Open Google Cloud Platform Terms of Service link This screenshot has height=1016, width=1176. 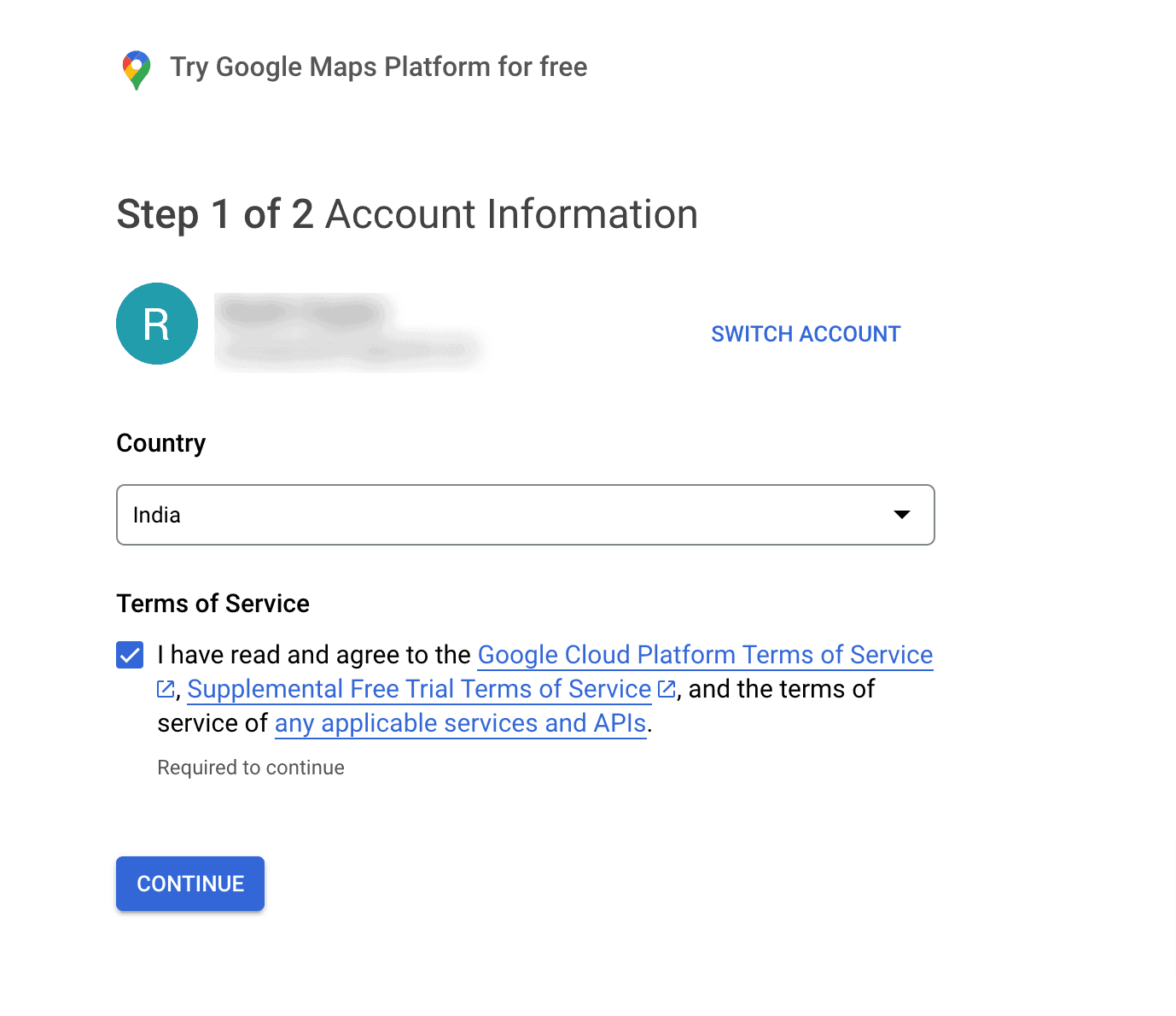click(705, 655)
